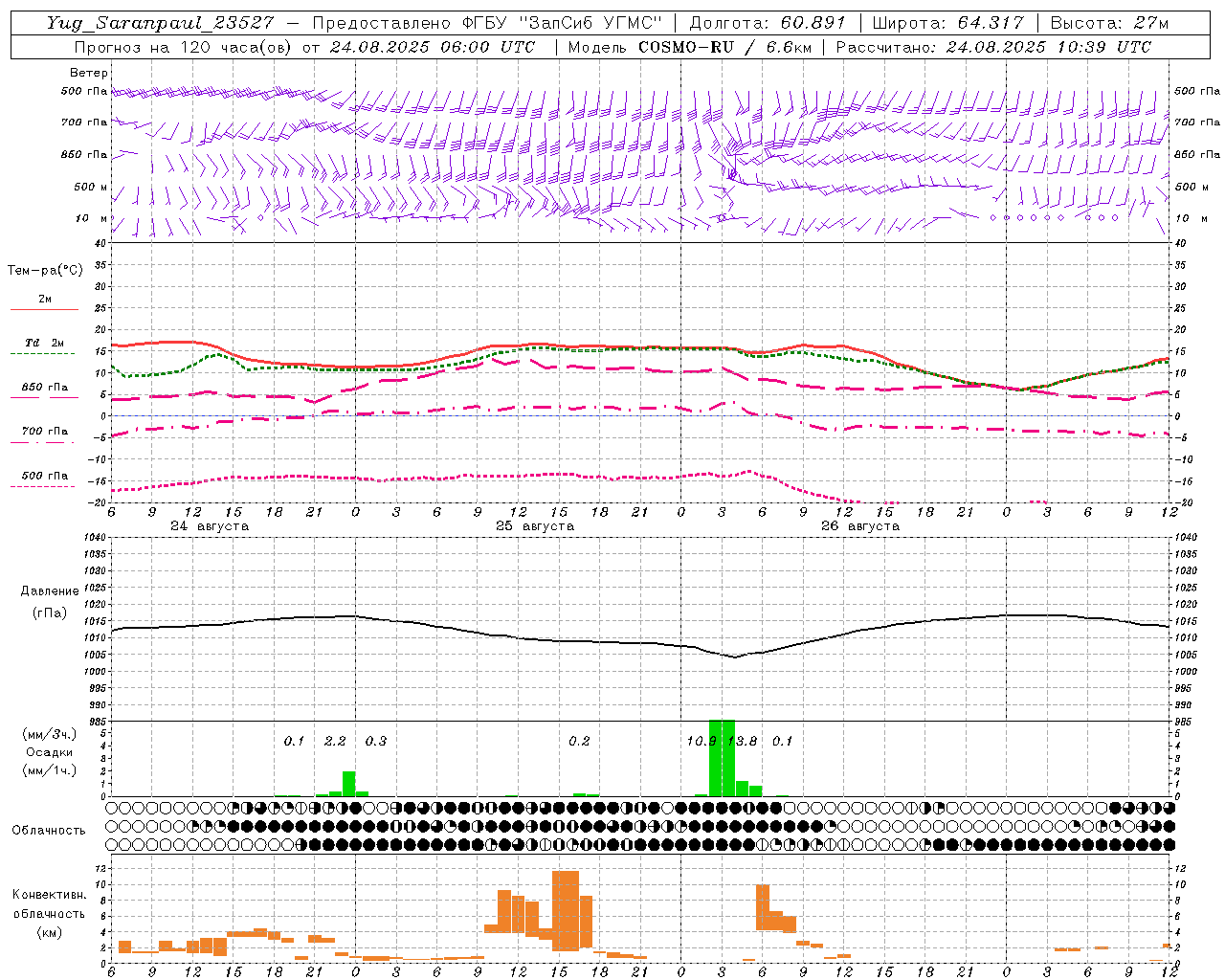Click the '10.9' precipitation amount
This screenshot has width=1225, height=980.
[702, 741]
